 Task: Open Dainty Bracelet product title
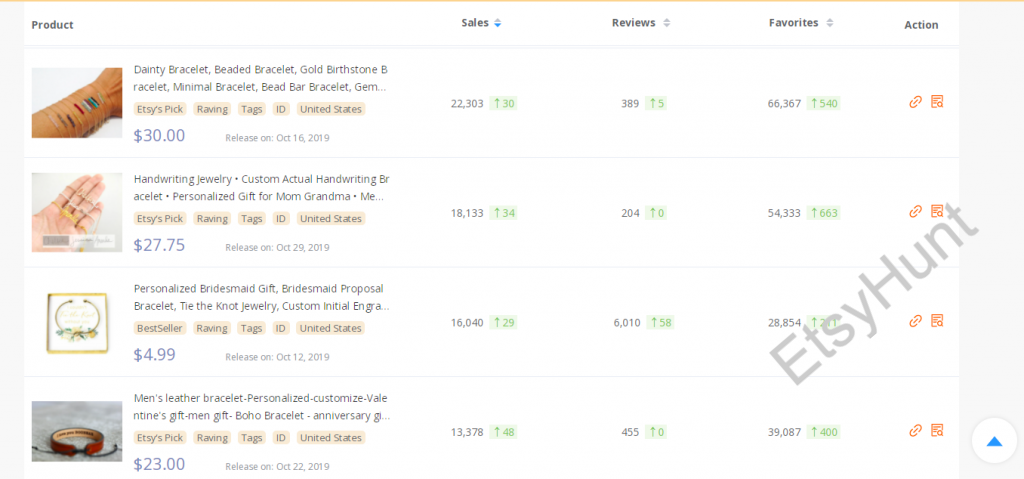point(260,78)
